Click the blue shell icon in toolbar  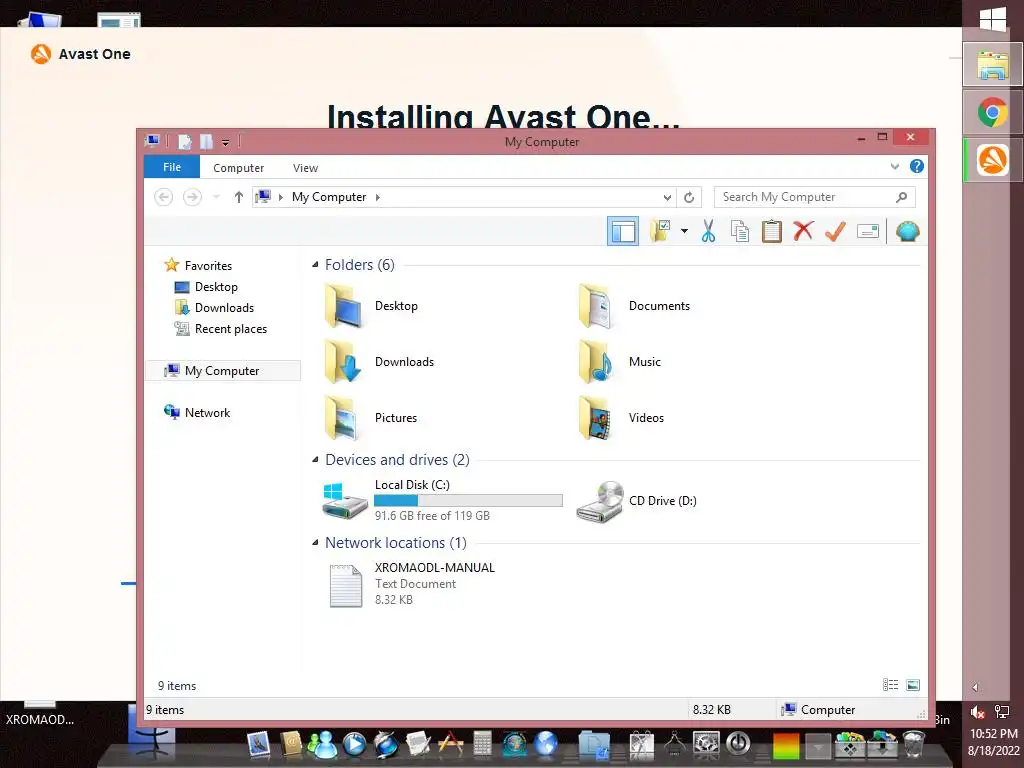908,231
